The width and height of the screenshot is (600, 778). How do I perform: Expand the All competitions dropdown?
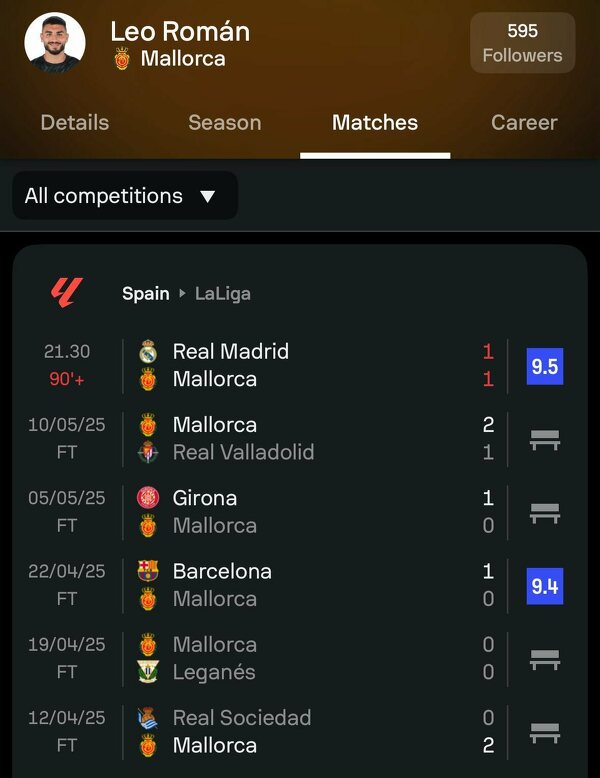(124, 196)
